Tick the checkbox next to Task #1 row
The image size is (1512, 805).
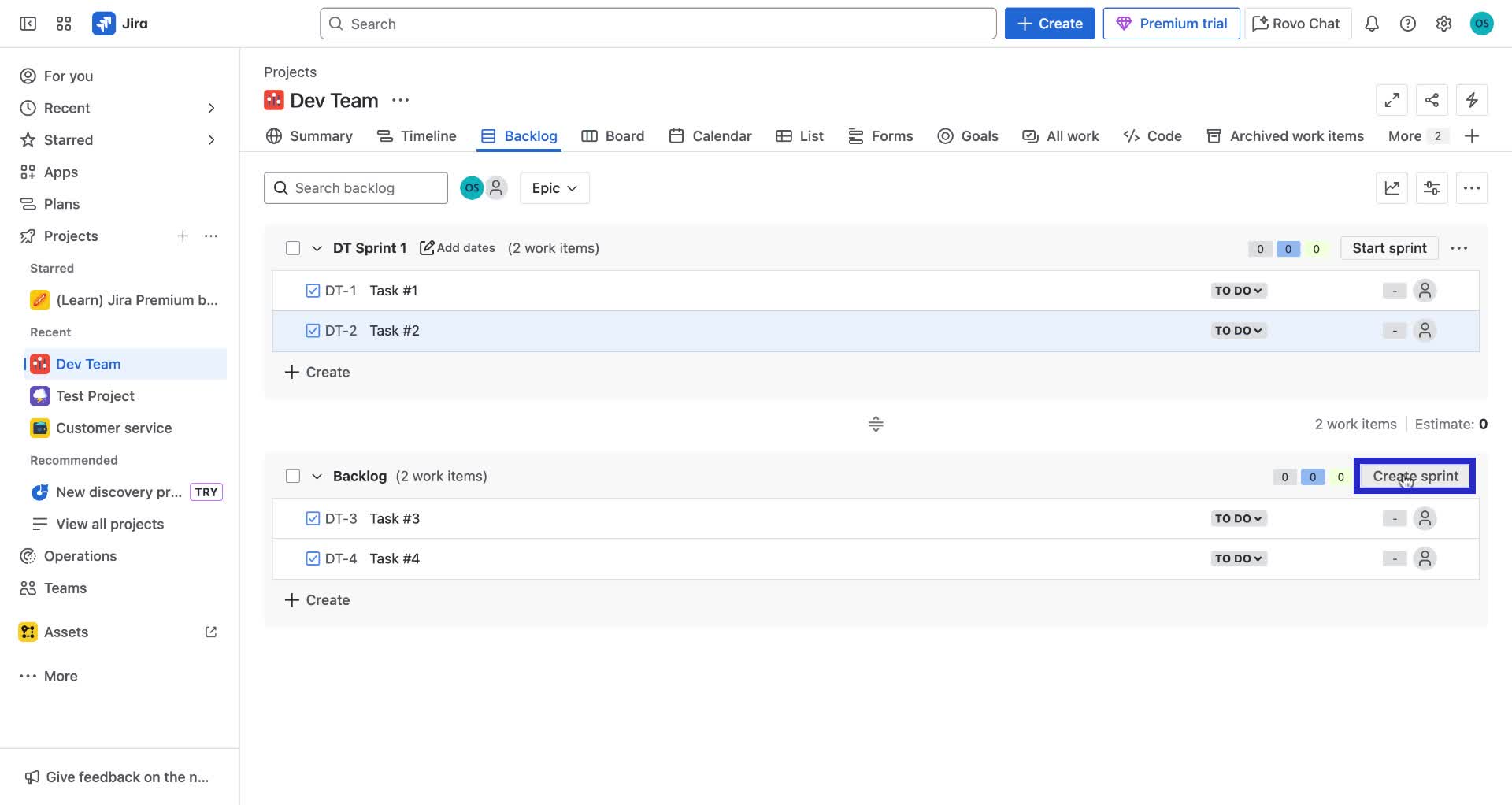tap(313, 290)
